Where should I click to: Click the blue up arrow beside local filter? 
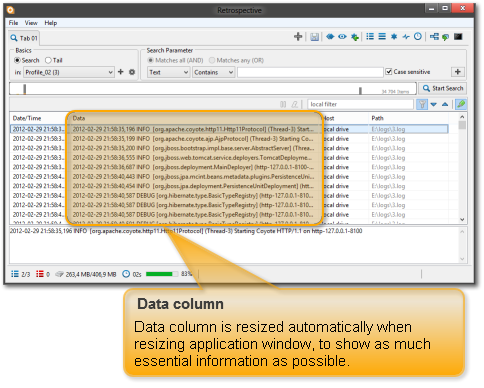tap(445, 104)
